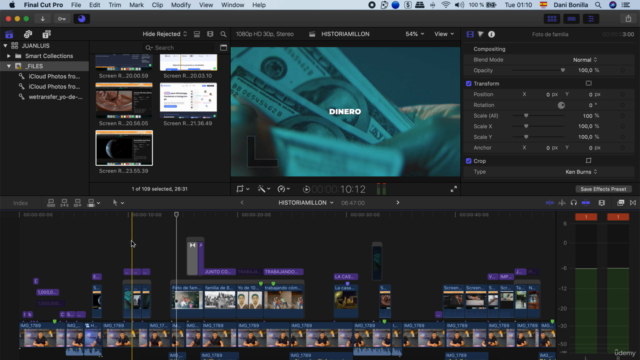The image size is (640, 360).
Task: Open the 54% viewer zoom dropdown
Action: click(415, 34)
